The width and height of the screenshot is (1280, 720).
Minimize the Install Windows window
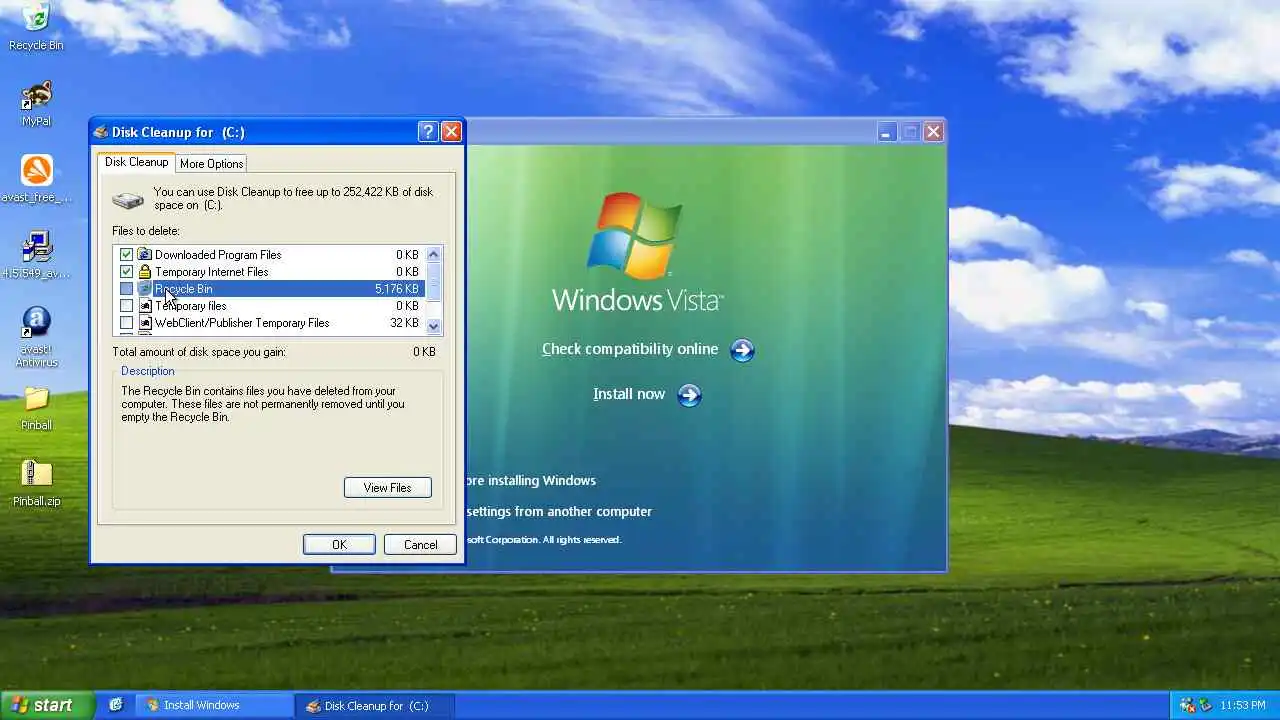[885, 132]
